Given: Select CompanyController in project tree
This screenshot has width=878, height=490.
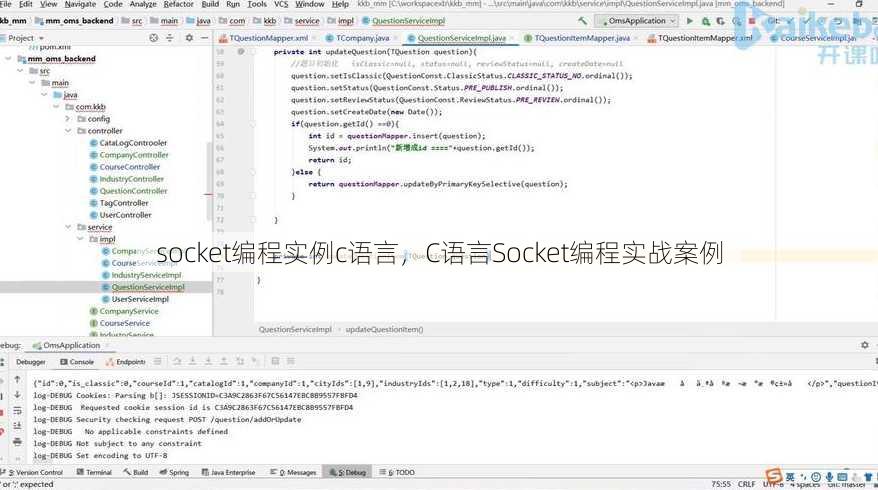Looking at the screenshot, I should click(134, 155).
